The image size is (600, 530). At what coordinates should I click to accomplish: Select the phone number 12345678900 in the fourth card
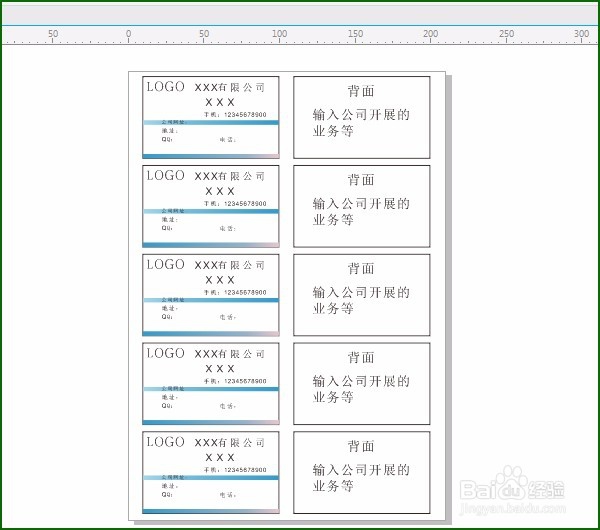pyautogui.click(x=245, y=381)
